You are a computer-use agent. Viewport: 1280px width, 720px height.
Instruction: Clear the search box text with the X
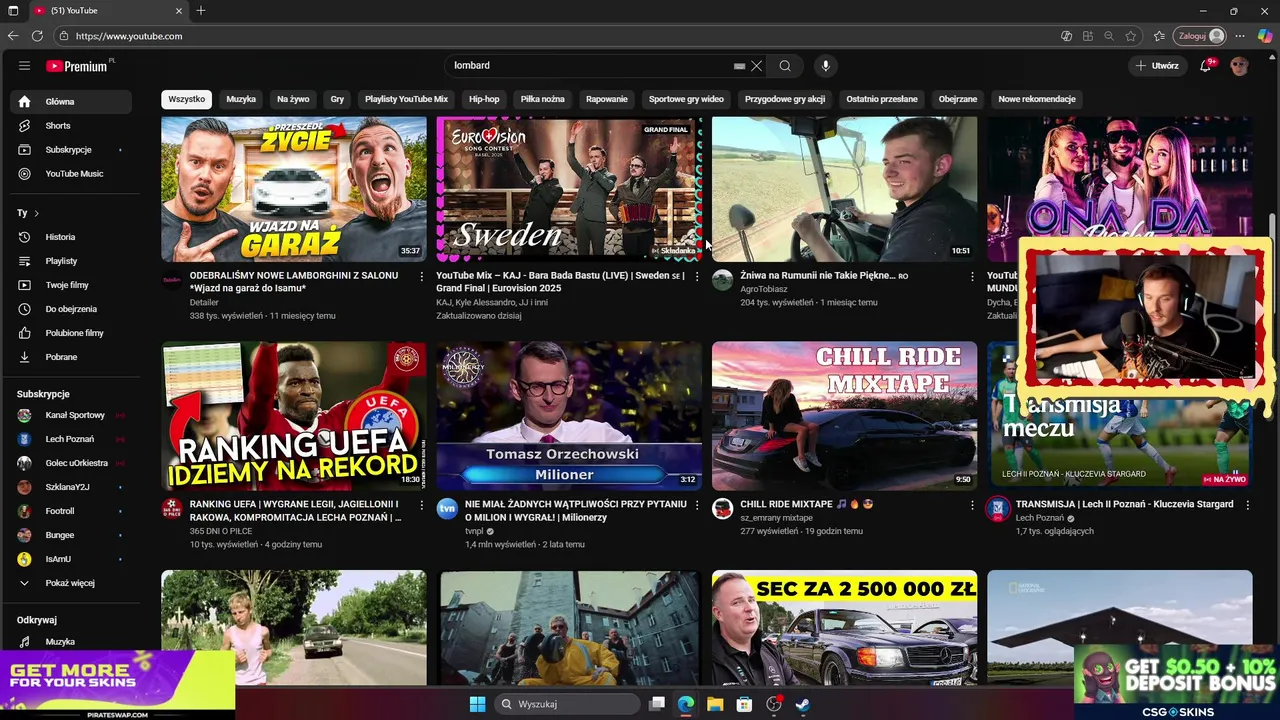coord(757,66)
